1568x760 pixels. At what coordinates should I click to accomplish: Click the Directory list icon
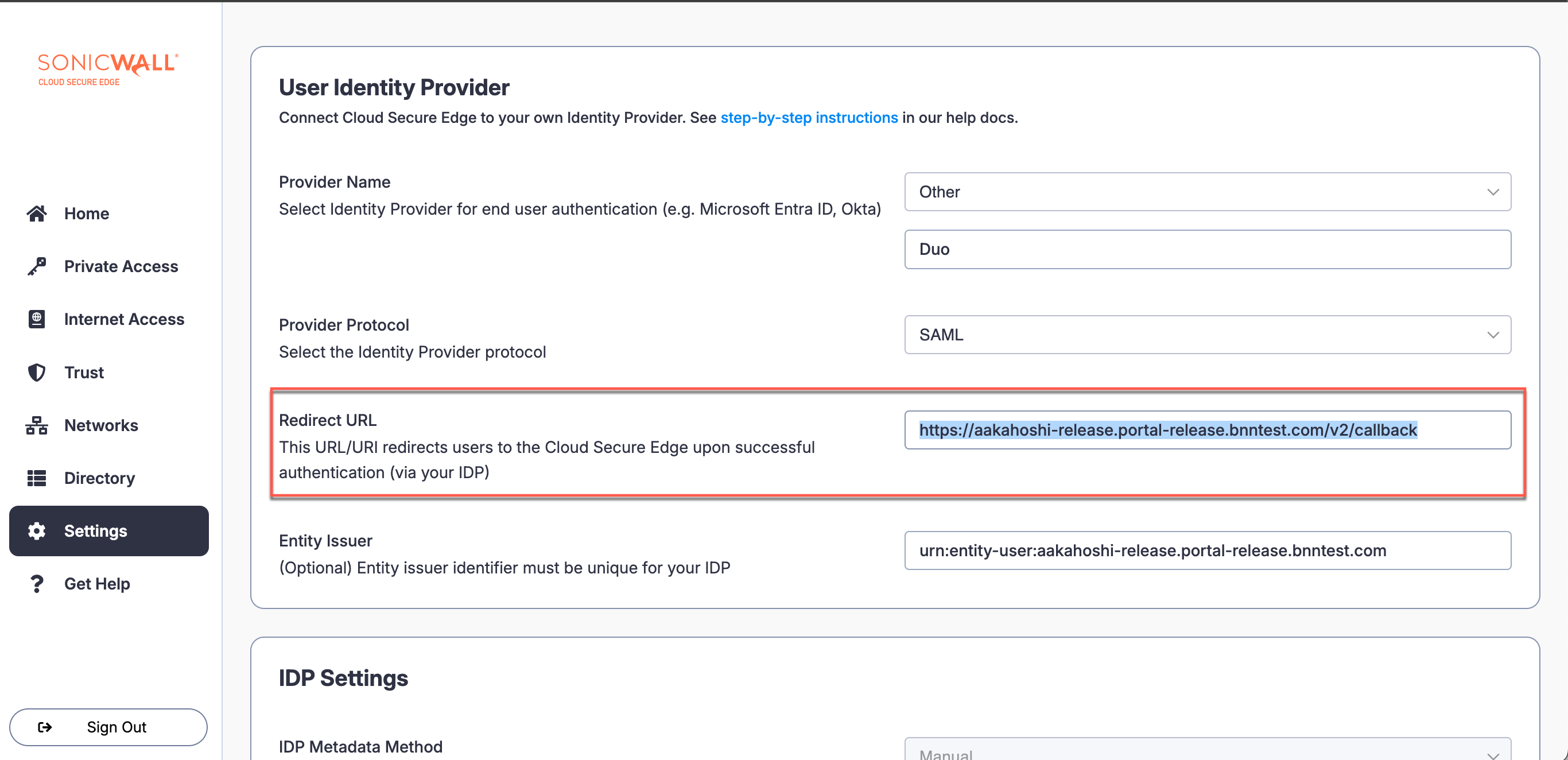(37, 478)
